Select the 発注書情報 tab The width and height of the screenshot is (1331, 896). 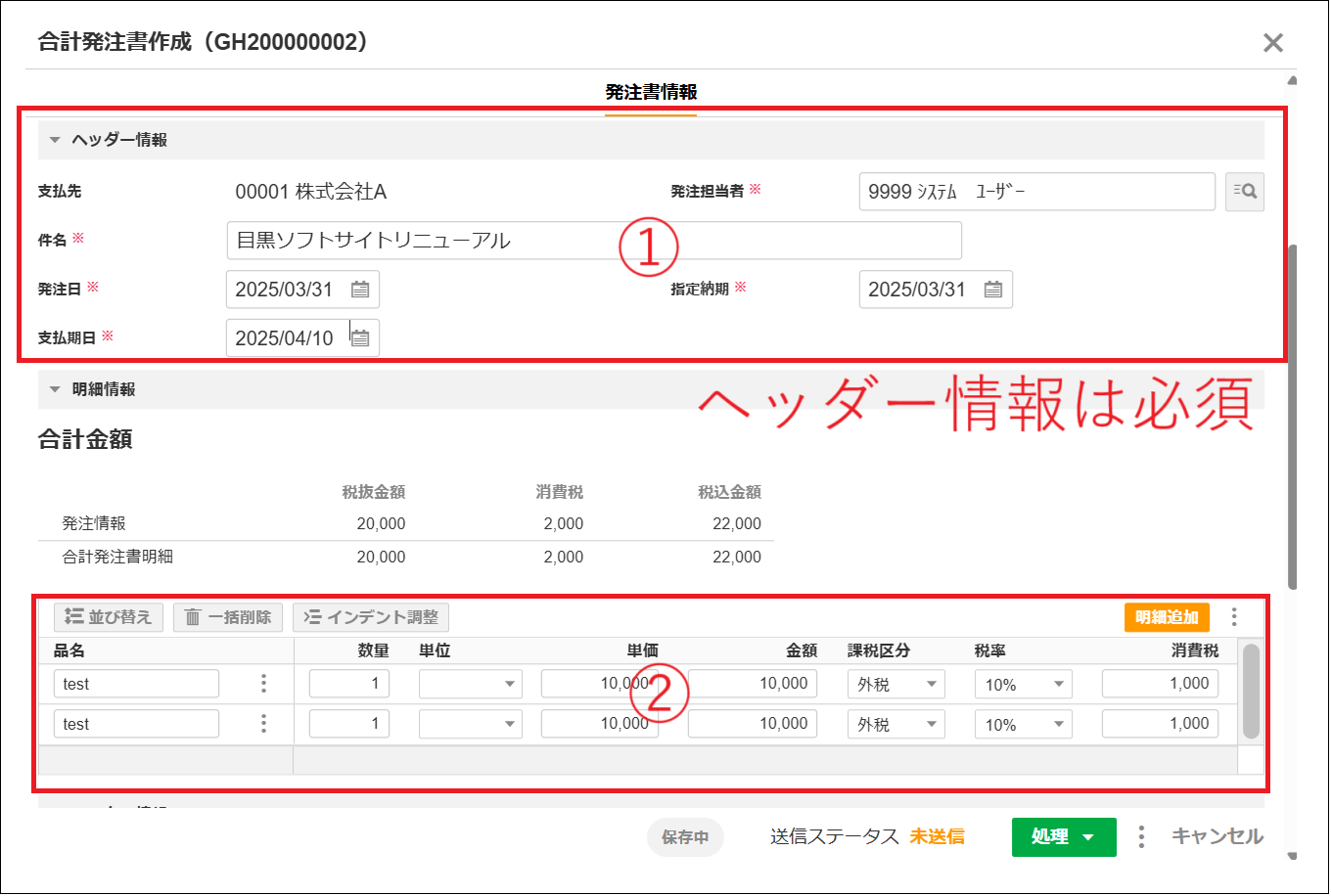tap(651, 92)
